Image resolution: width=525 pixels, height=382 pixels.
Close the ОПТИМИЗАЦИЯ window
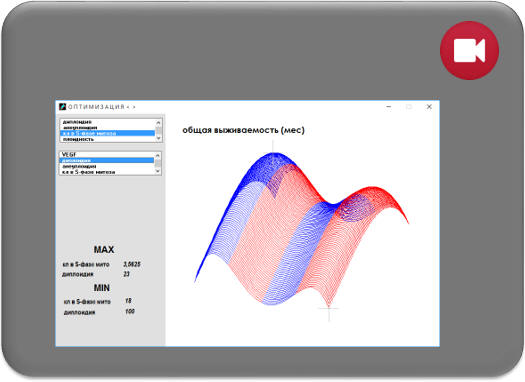(429, 107)
